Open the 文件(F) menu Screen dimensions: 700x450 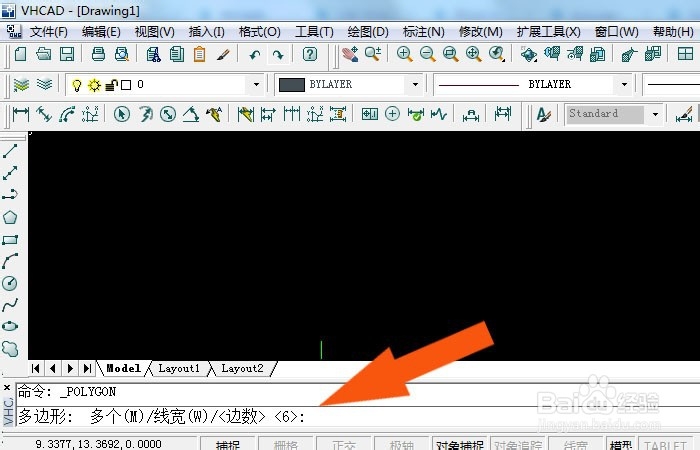pyautogui.click(x=48, y=32)
